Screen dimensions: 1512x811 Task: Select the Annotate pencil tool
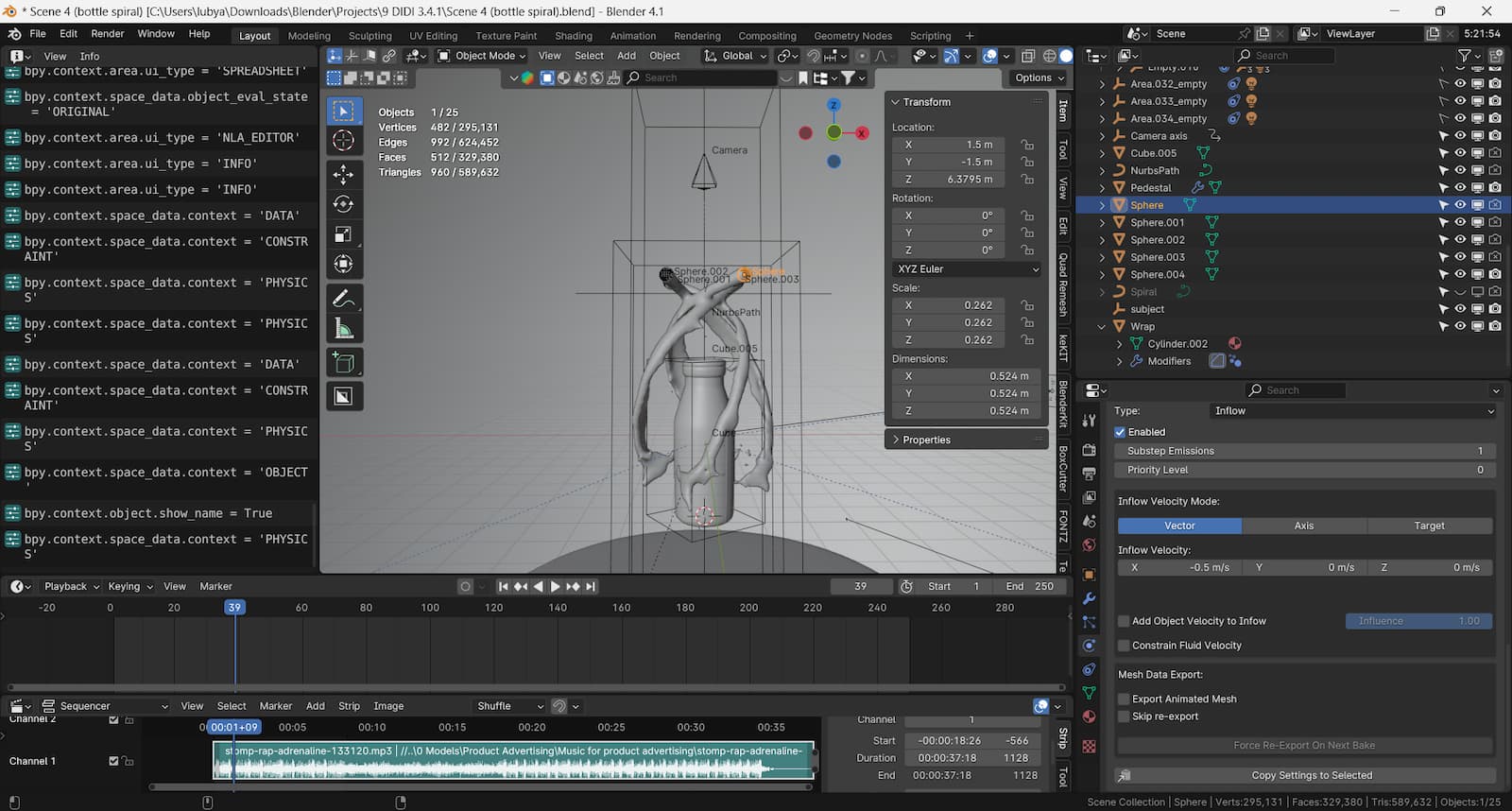(x=344, y=299)
